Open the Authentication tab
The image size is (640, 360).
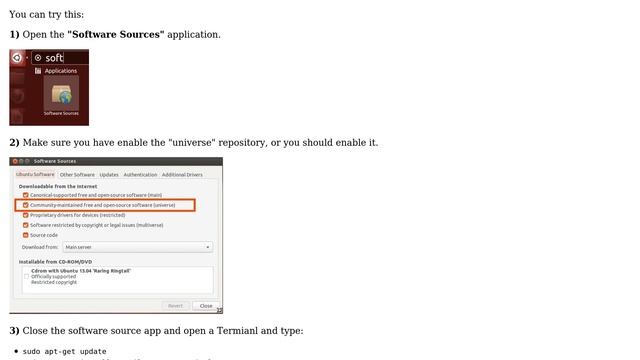pyautogui.click(x=140, y=175)
